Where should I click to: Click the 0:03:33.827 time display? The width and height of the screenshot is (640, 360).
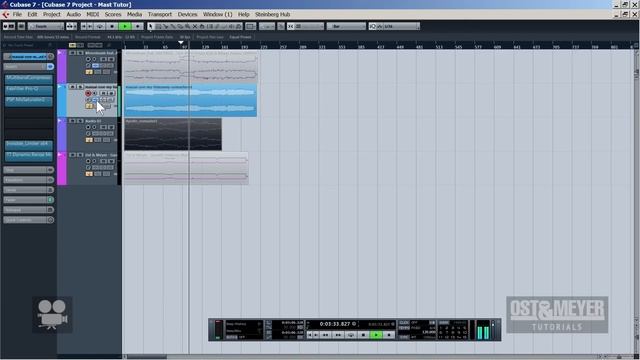click(x=335, y=324)
